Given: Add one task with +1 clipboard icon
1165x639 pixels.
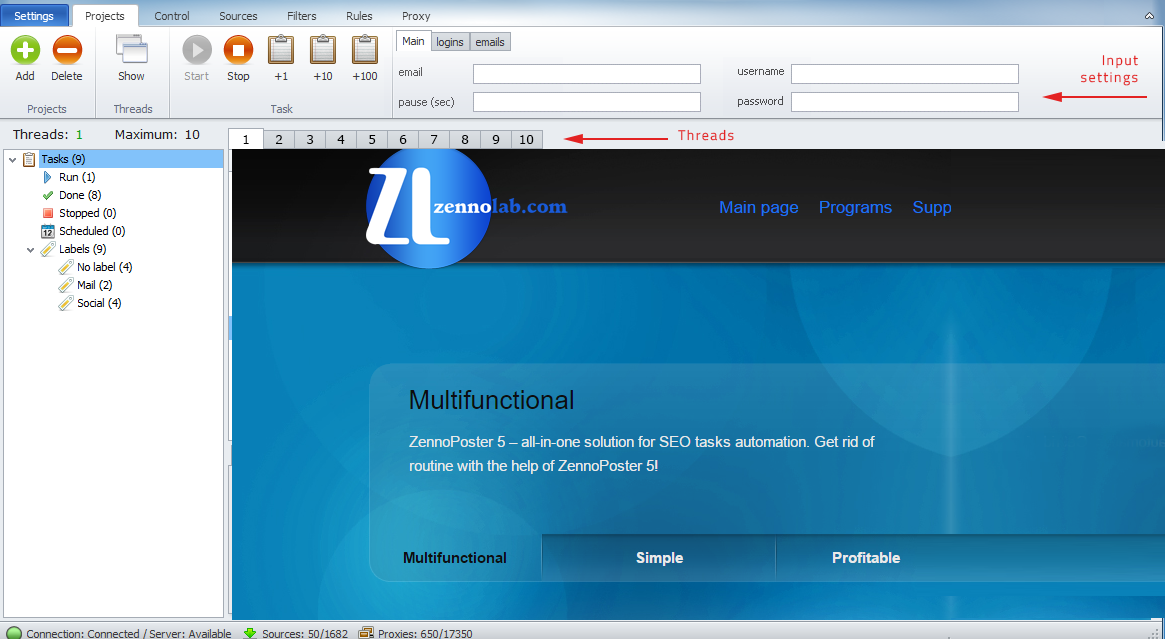Looking at the screenshot, I should tap(281, 50).
